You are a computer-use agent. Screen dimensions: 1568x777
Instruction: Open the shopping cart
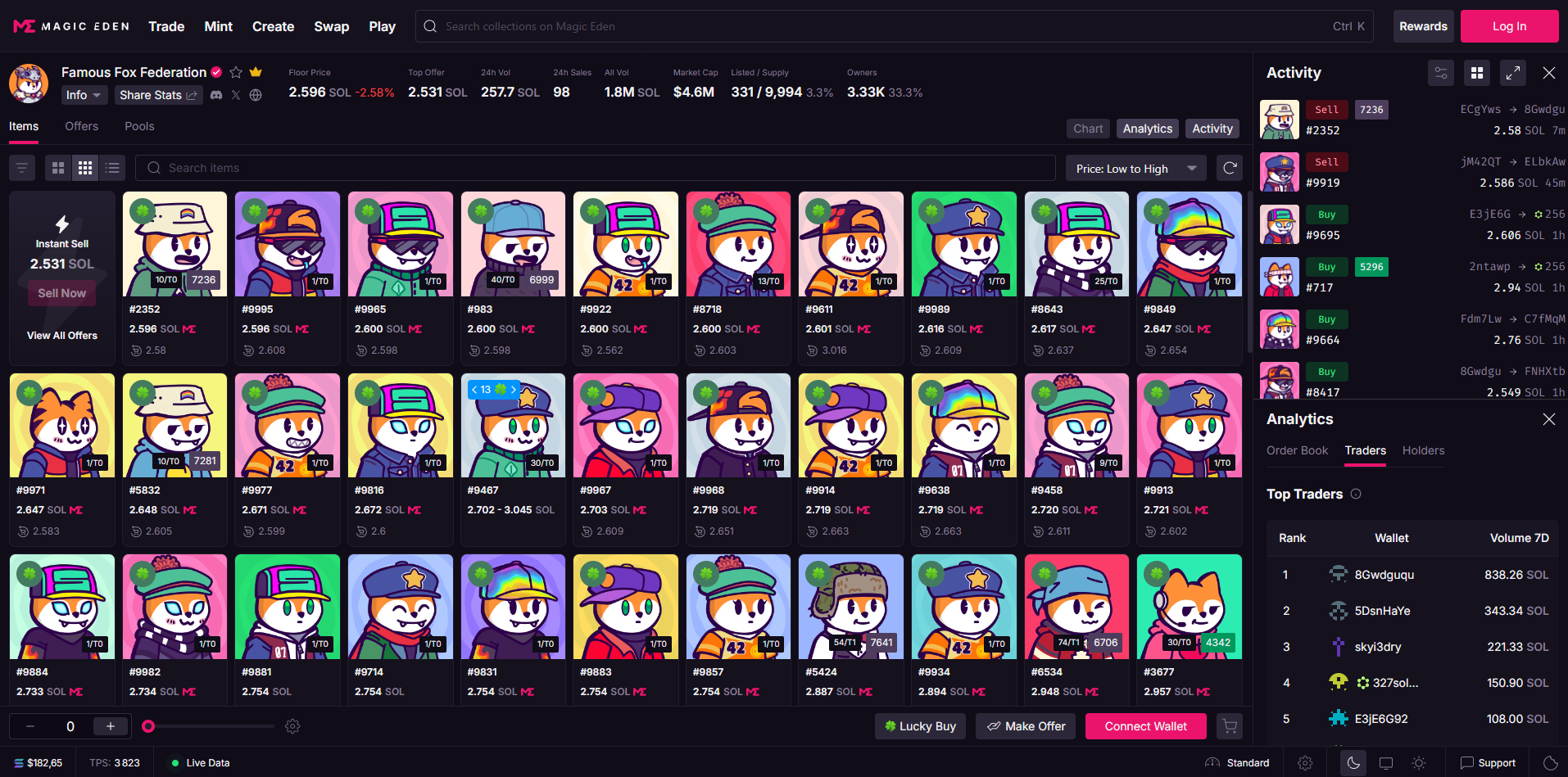[1229, 726]
